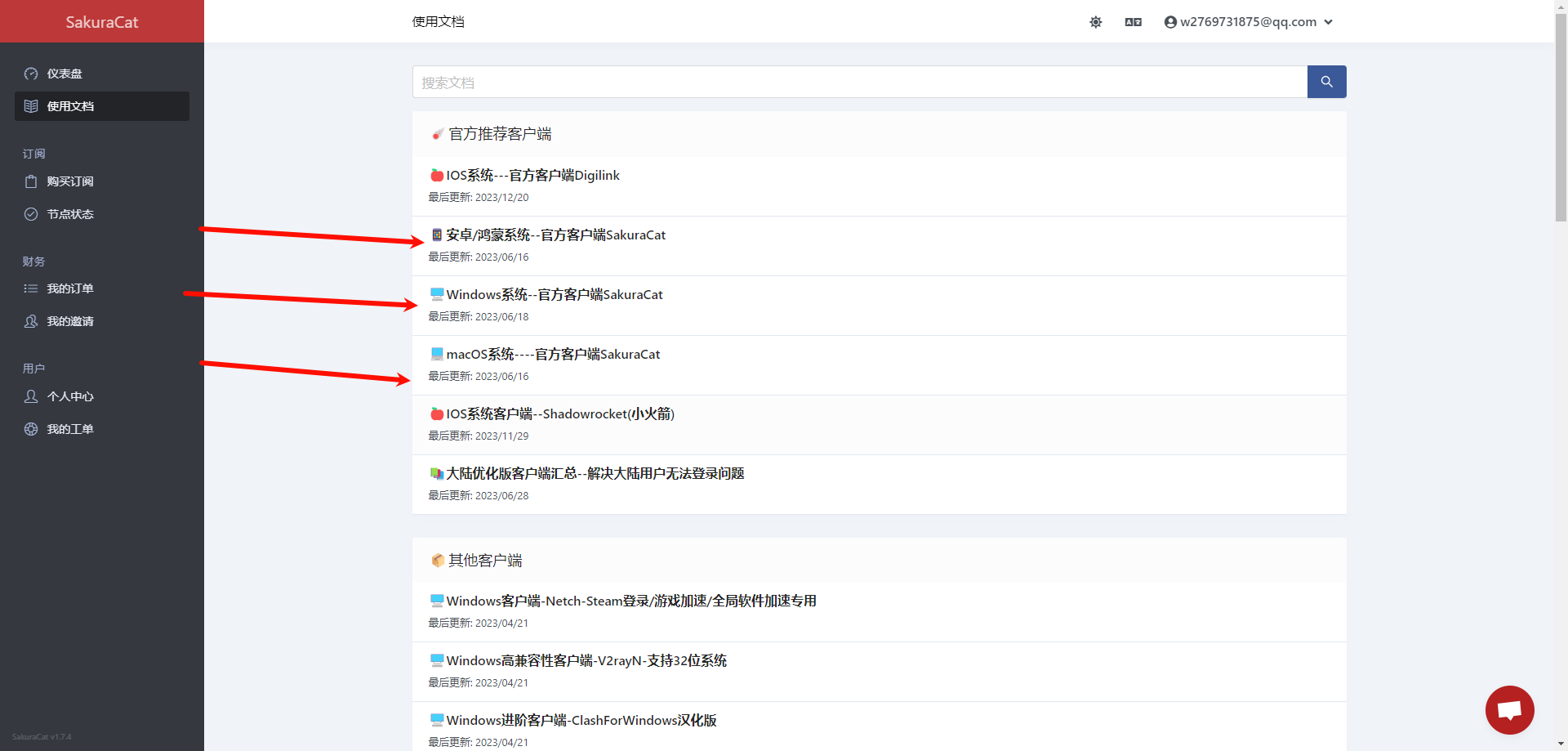Open 安卓/鸿蒙系统 SakuraCat client document
Viewport: 1568px width, 751px height.
[555, 235]
